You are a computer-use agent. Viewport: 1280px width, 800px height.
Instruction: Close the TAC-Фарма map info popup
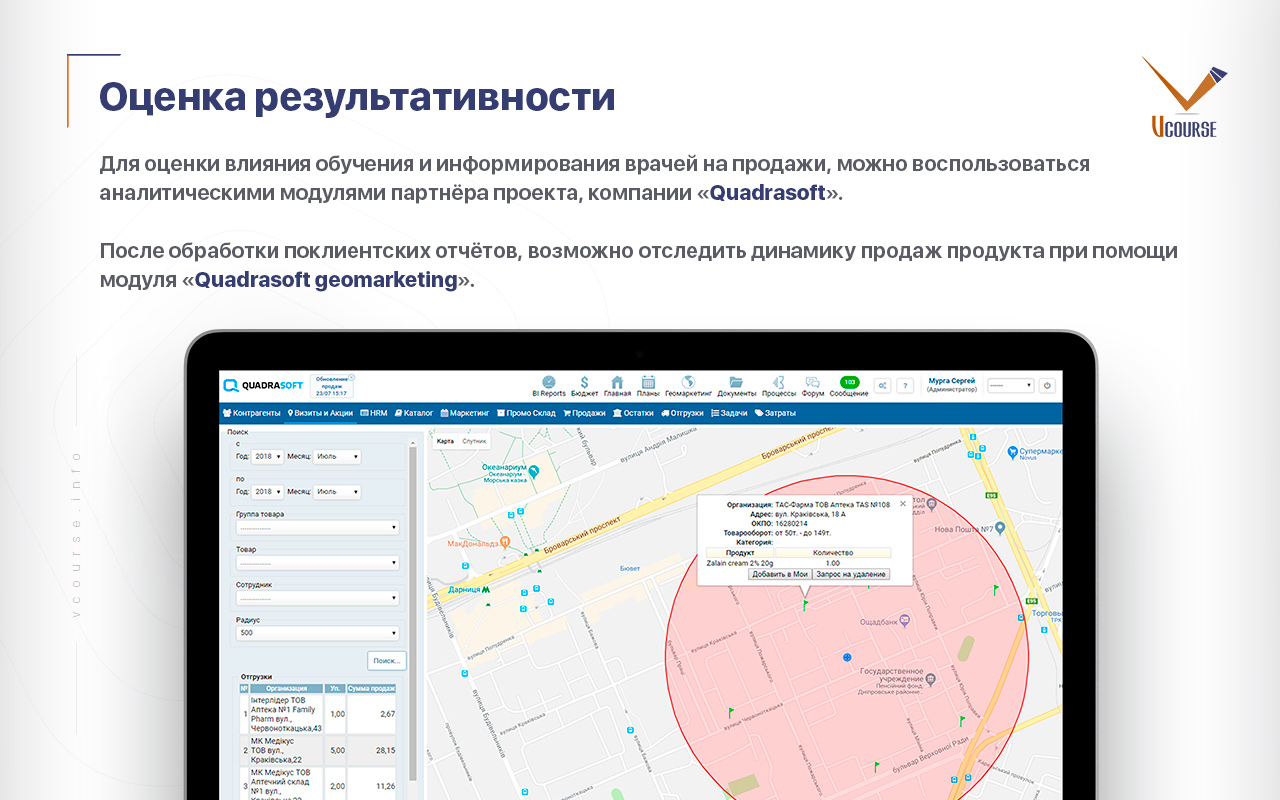click(903, 503)
